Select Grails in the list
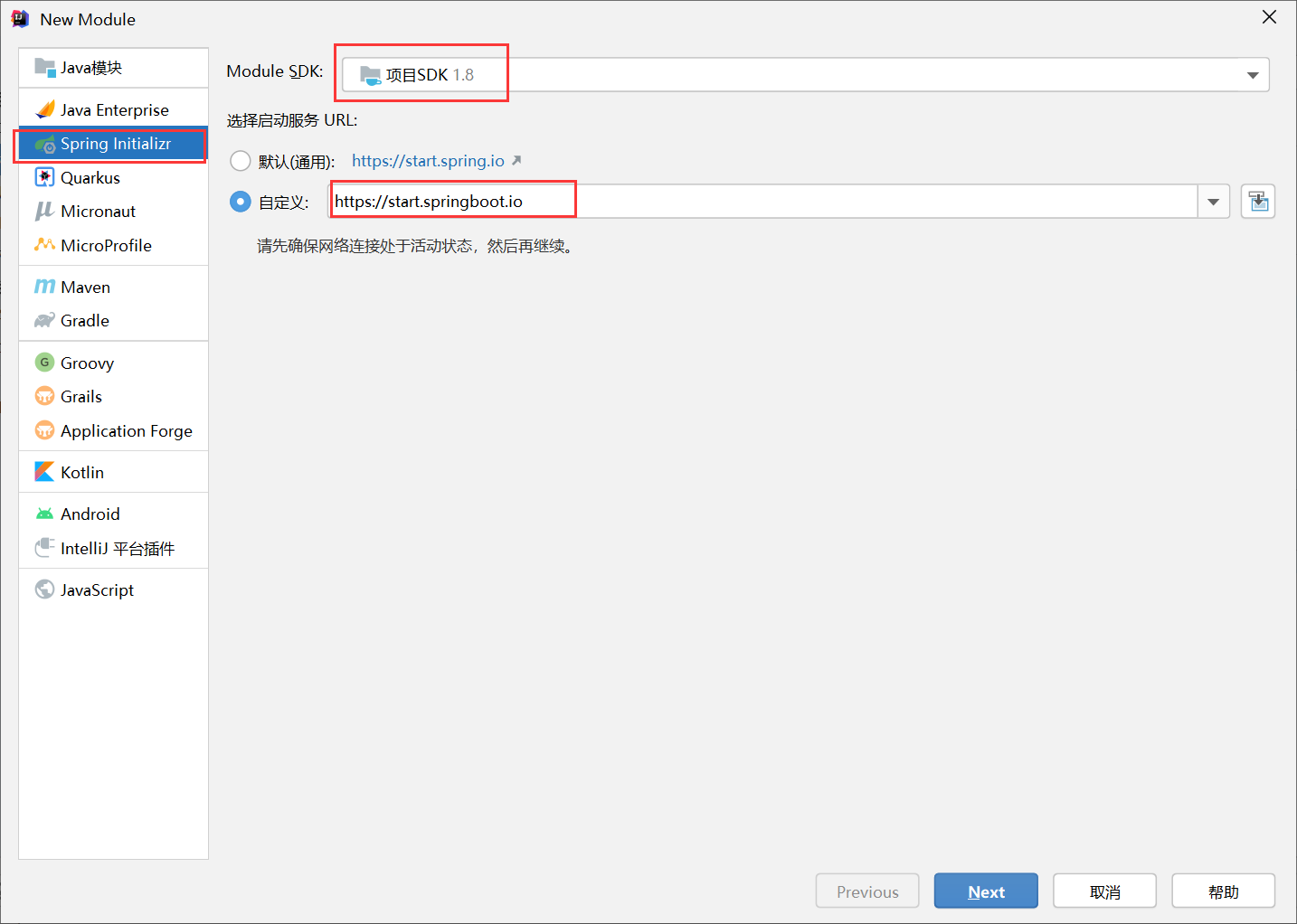1297x924 pixels. pos(113,396)
